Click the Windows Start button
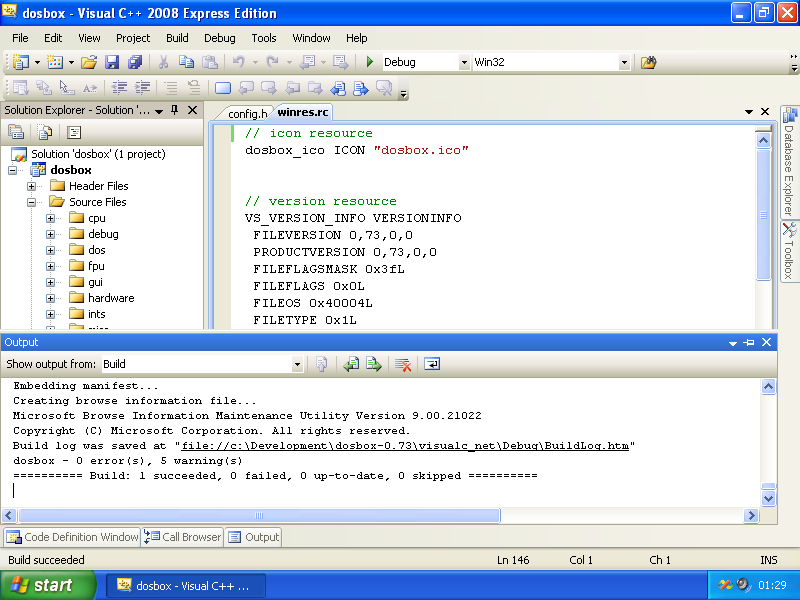Viewport: 800px width, 600px height. (x=48, y=586)
